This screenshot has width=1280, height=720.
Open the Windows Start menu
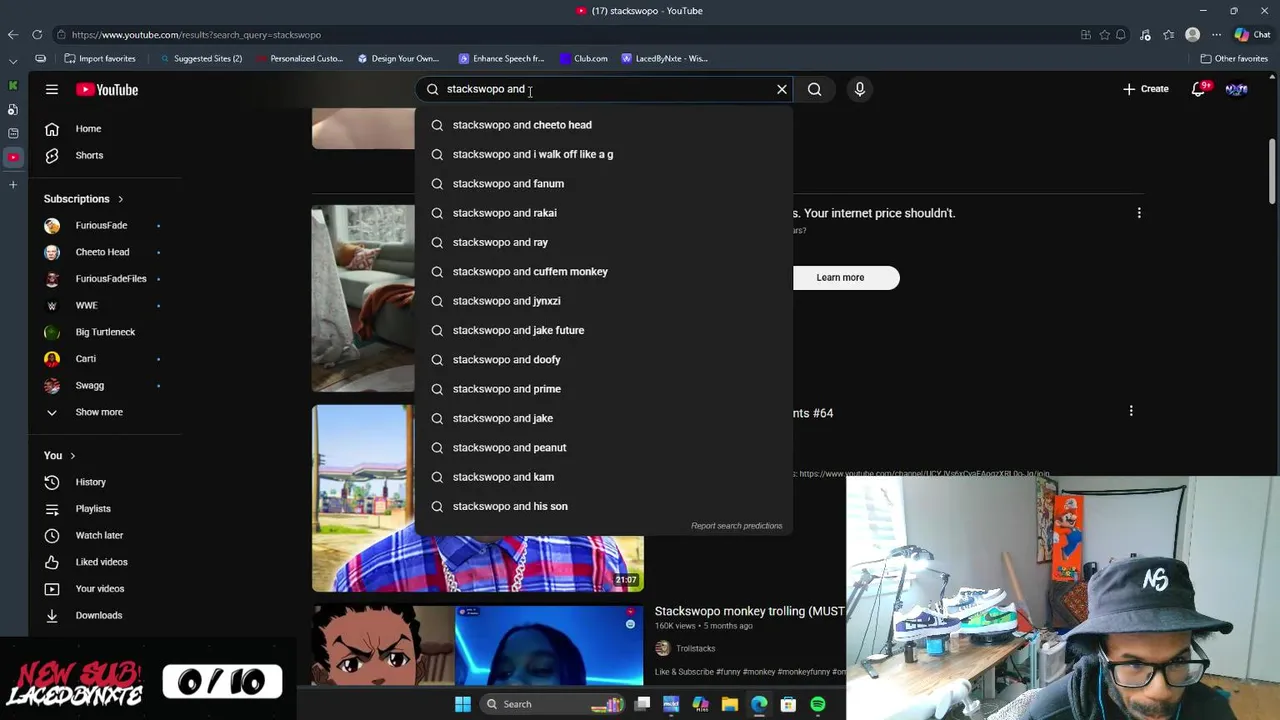click(463, 704)
